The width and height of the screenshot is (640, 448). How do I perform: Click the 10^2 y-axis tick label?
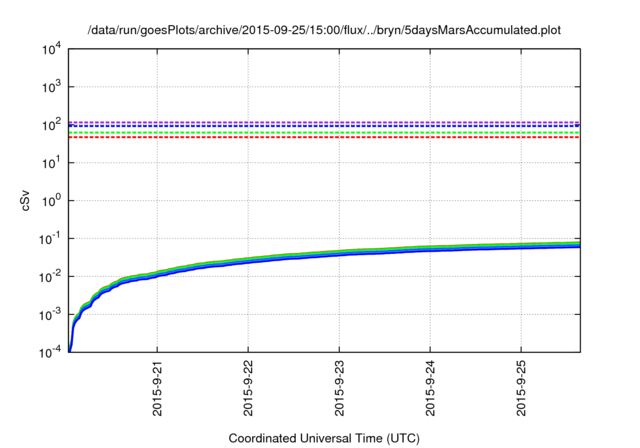click(x=52, y=125)
